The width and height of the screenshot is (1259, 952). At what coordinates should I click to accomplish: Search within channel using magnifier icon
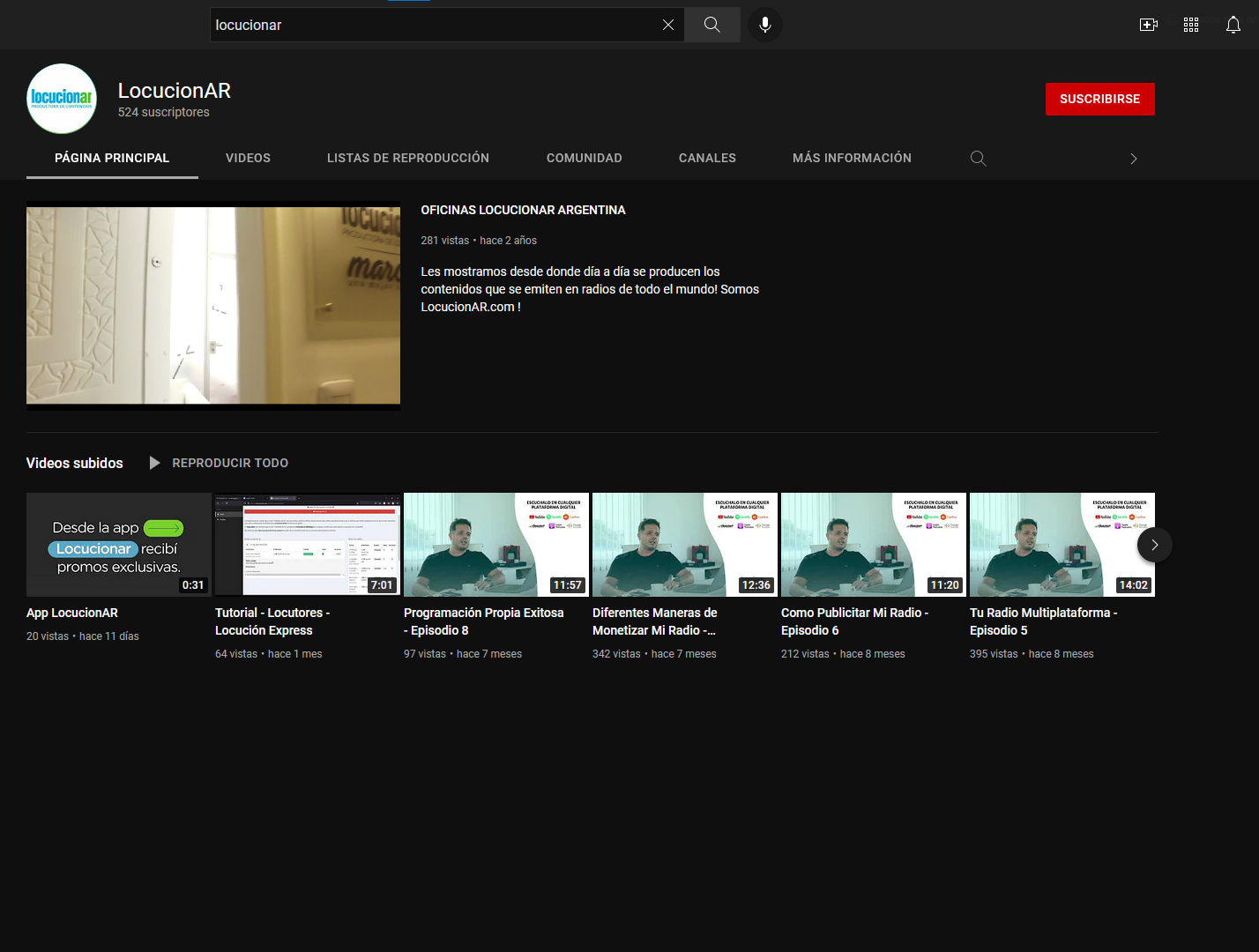pos(978,159)
